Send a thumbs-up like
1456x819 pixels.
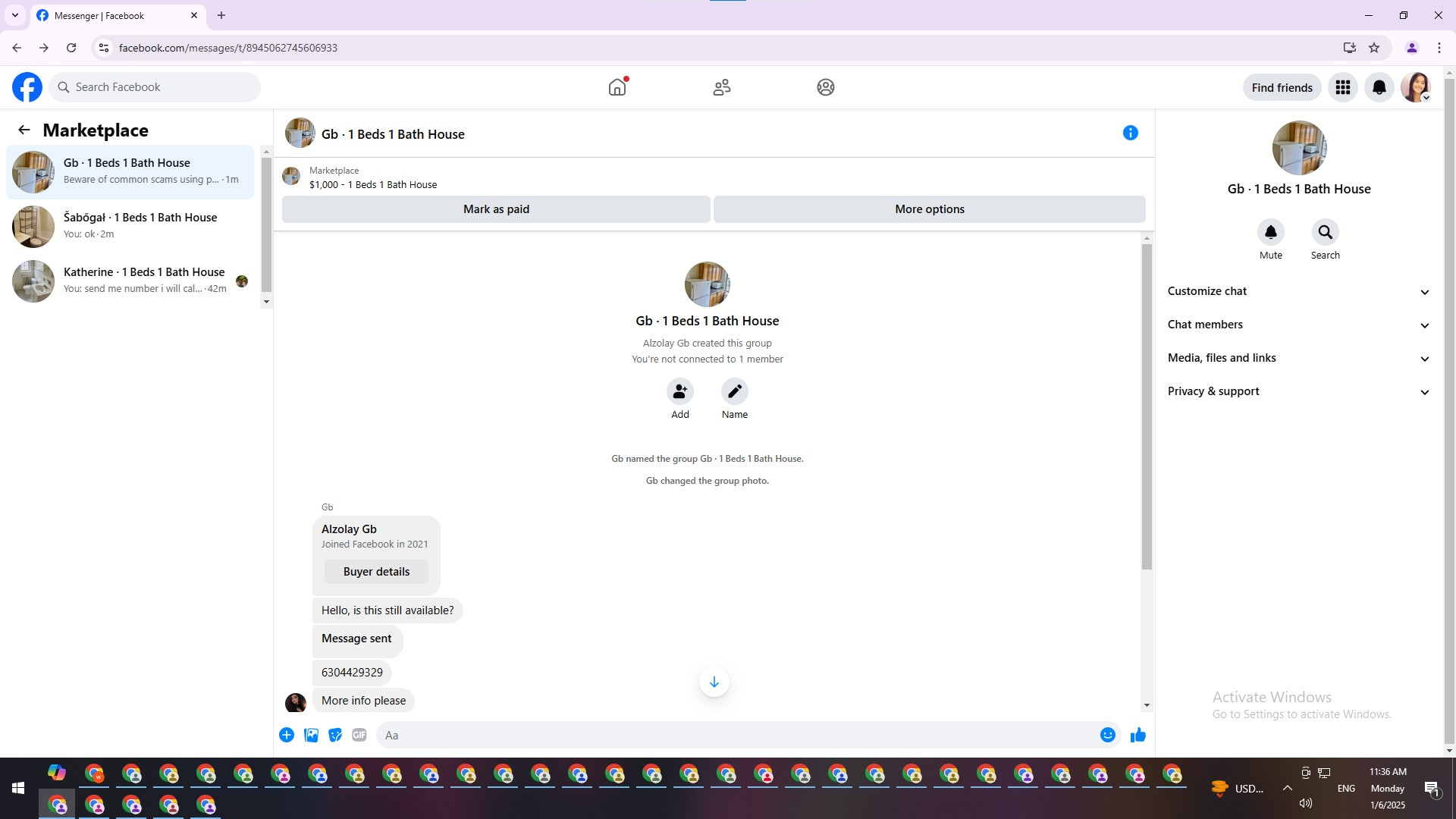tap(1137, 735)
